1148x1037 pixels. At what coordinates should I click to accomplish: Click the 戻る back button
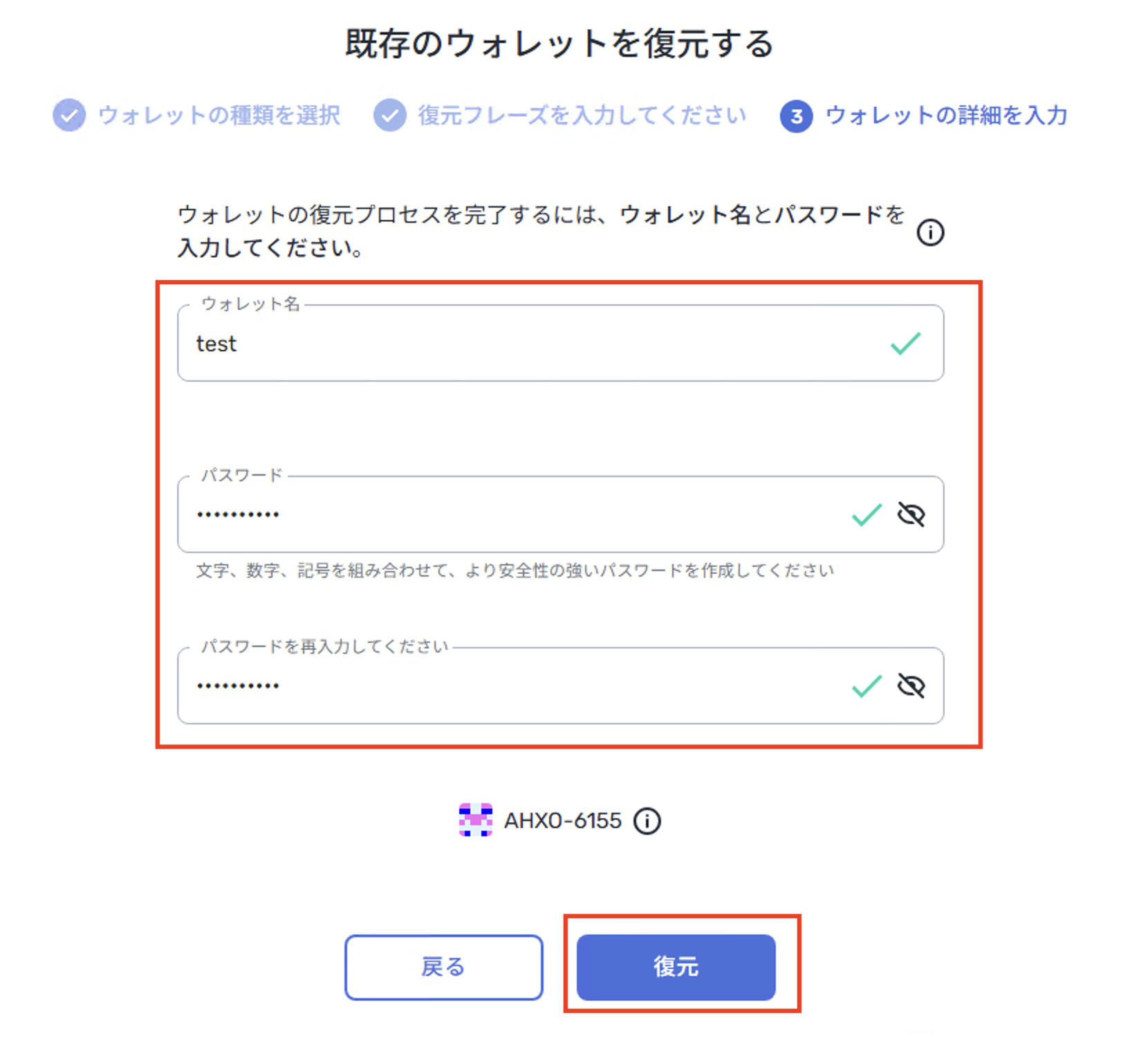coord(444,967)
